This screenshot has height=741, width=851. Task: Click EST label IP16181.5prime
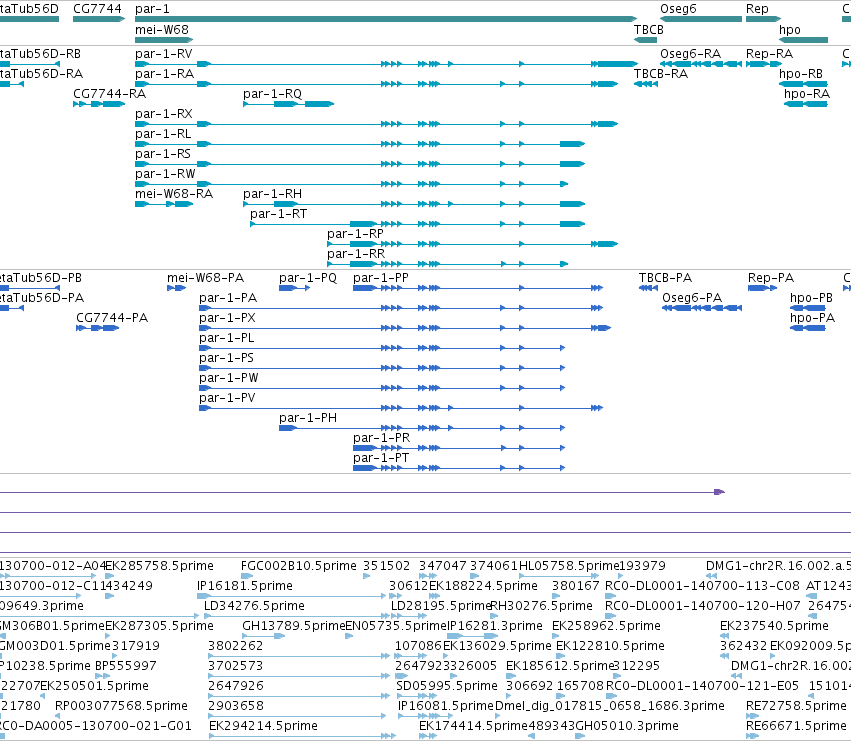pos(245,586)
